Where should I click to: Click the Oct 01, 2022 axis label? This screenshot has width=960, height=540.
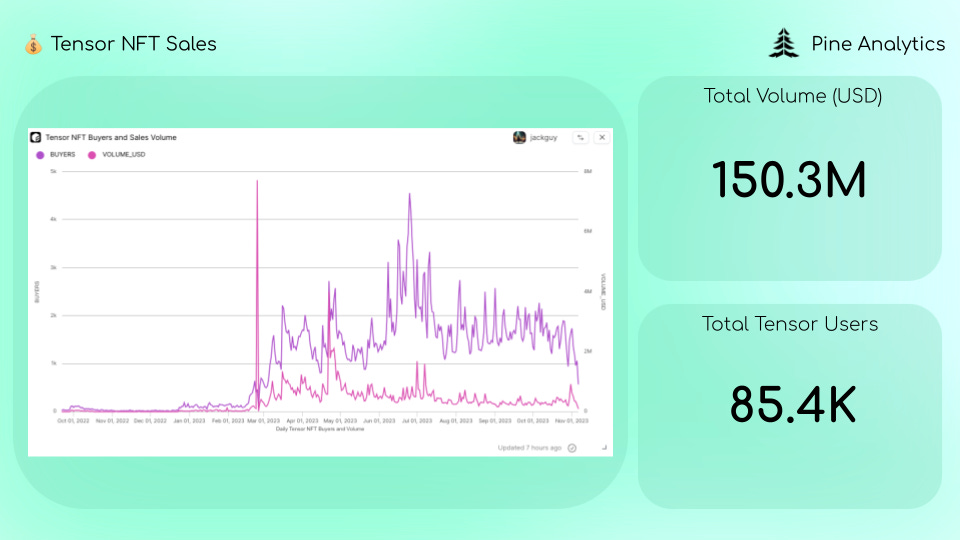[73, 421]
